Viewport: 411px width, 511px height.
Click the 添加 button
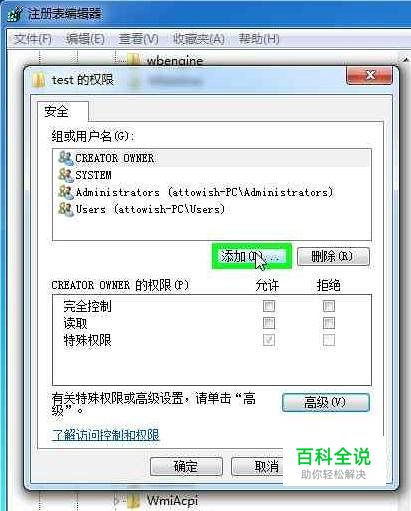pos(252,256)
